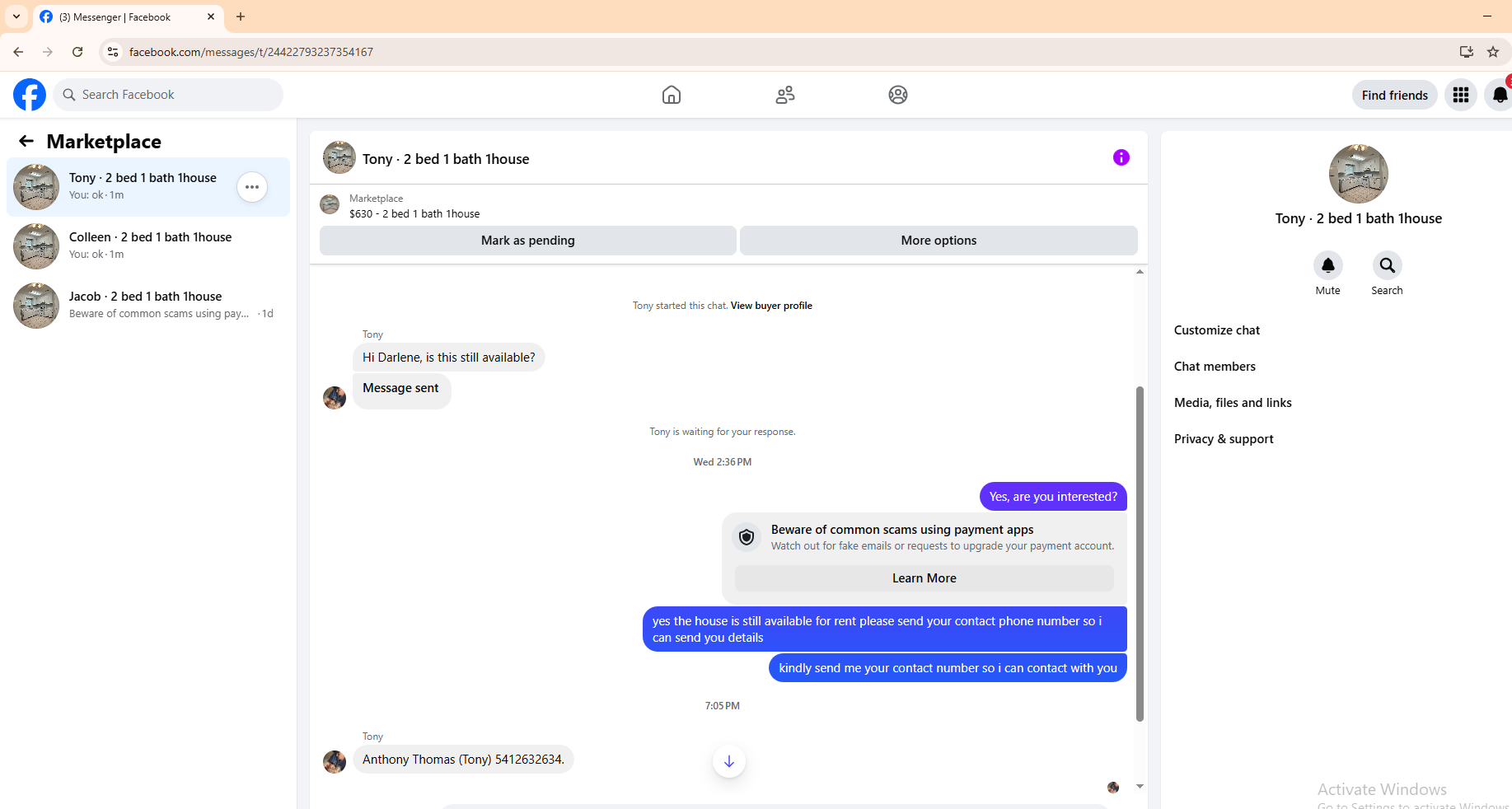Click Learn More on scam warning

point(925,578)
